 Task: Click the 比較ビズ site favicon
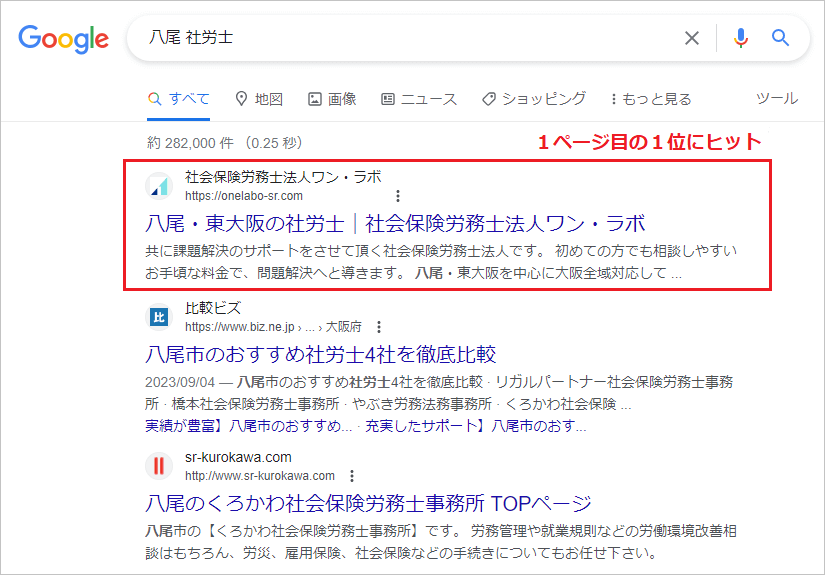tap(159, 317)
